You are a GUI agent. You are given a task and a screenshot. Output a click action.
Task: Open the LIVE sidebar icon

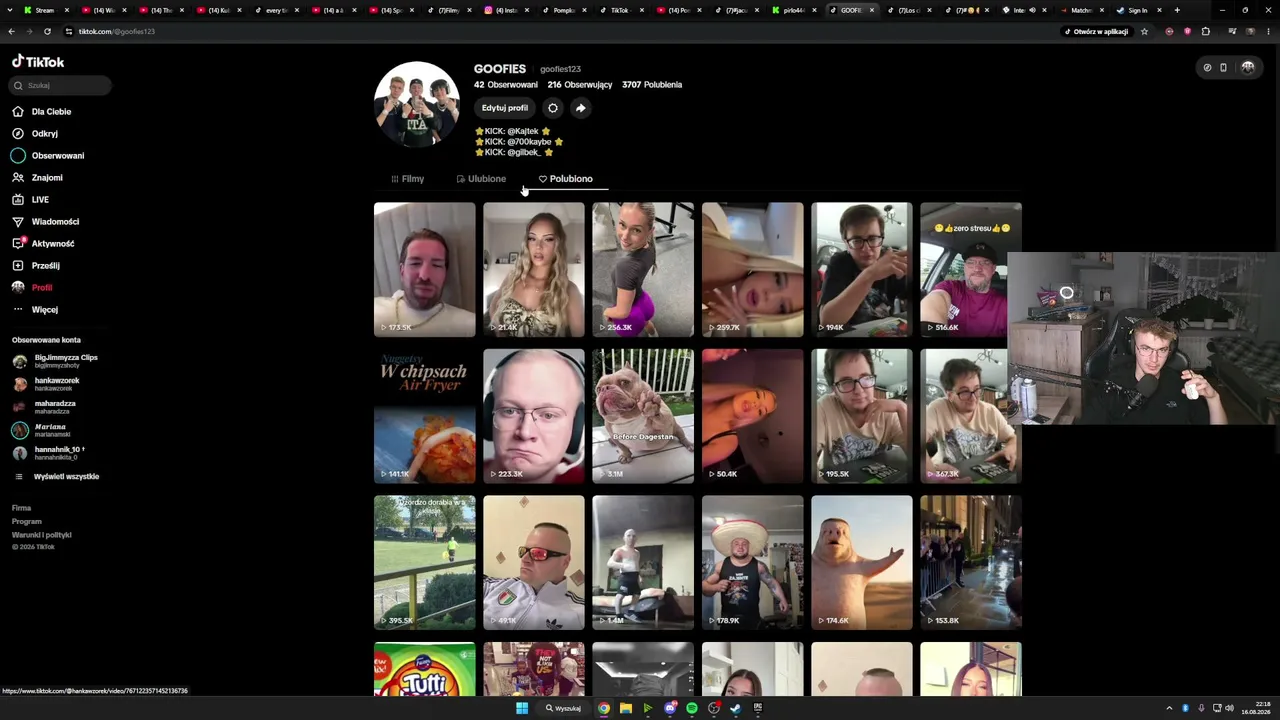(x=18, y=200)
